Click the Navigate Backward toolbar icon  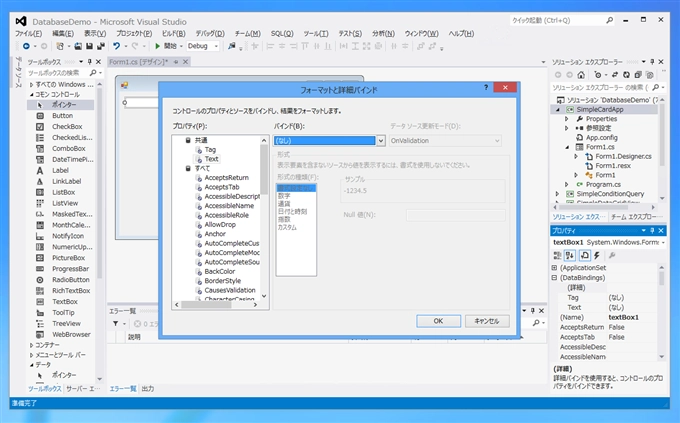click(26, 46)
